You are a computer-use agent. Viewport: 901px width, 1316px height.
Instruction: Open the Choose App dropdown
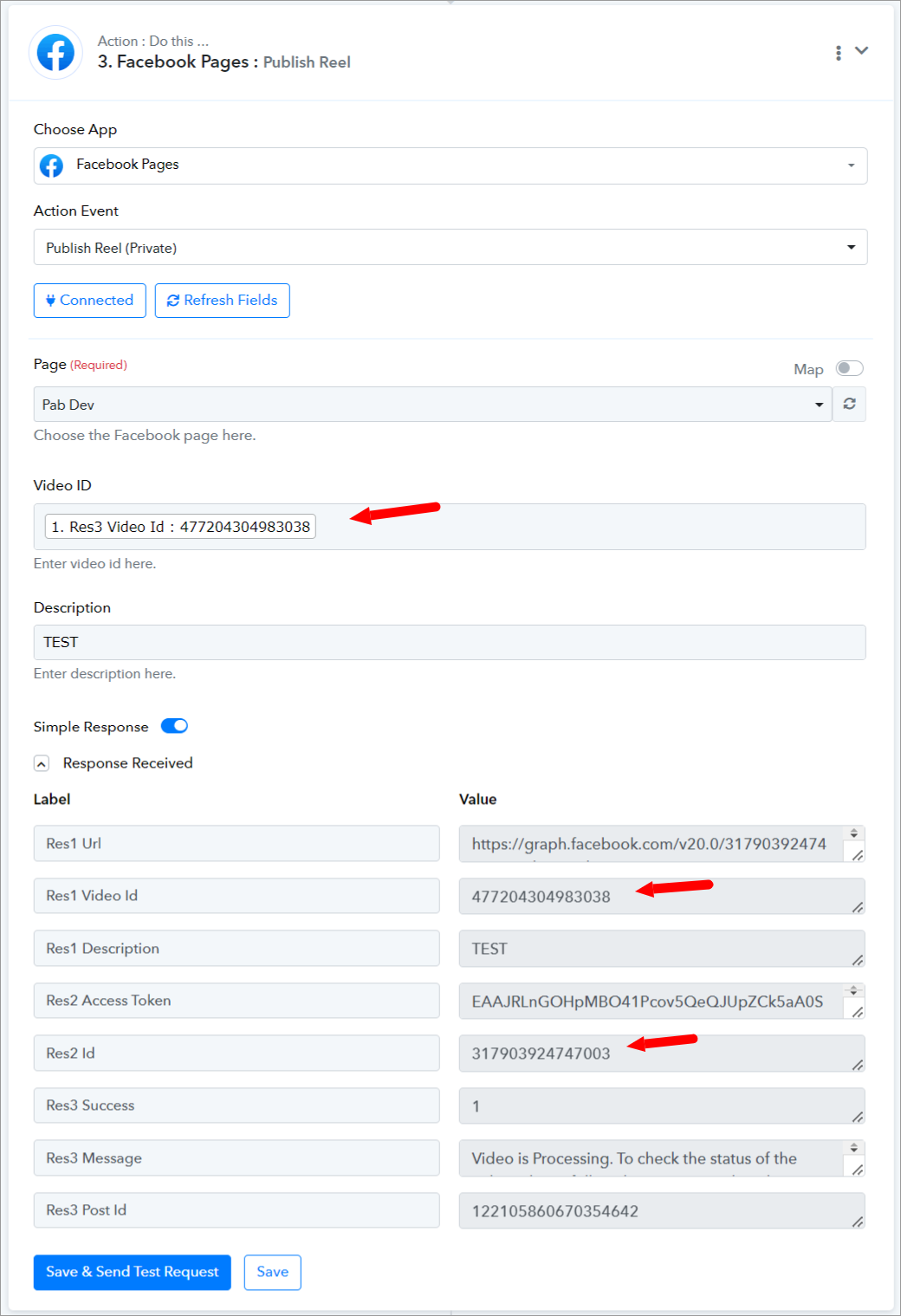[x=450, y=165]
